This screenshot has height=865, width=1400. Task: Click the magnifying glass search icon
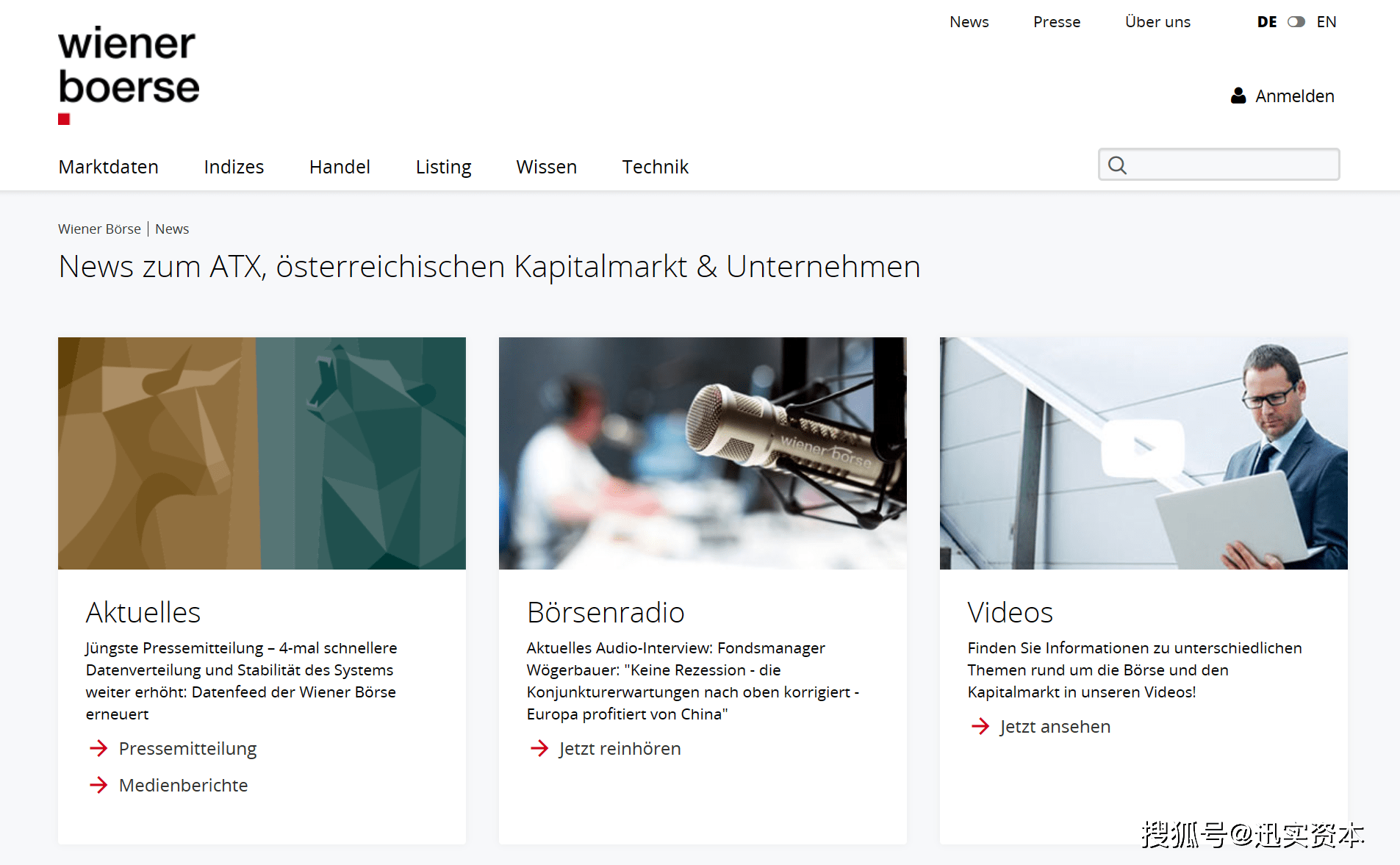click(x=1117, y=165)
